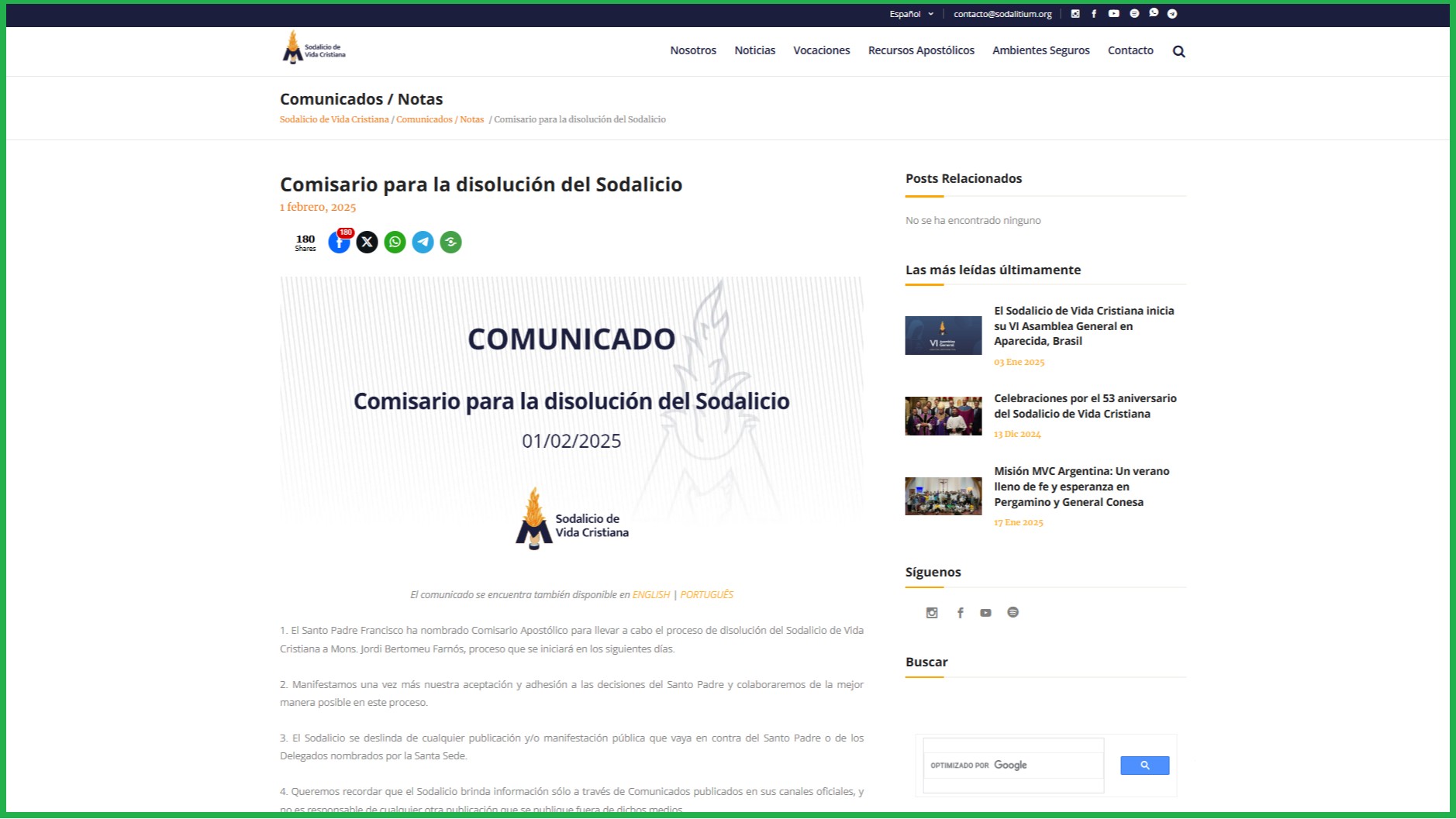Open Spotify icon under Síguenos
This screenshot has height=819, width=1456.
(x=1013, y=612)
